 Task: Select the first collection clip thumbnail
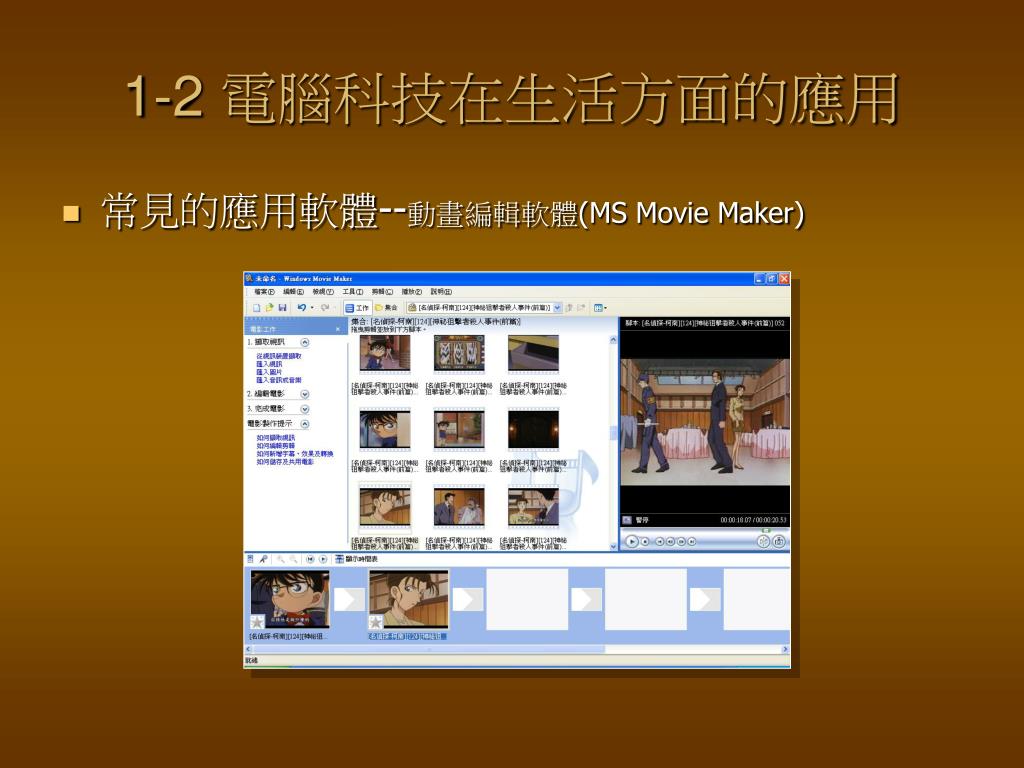coord(385,353)
